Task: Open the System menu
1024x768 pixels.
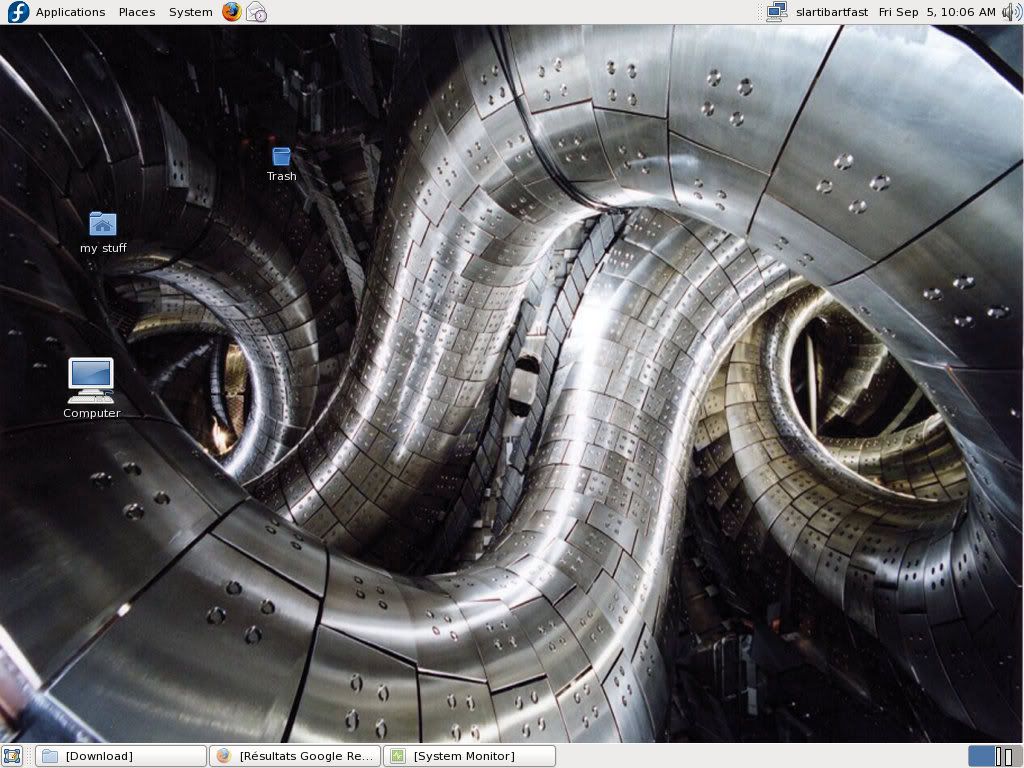Action: pyautogui.click(x=190, y=12)
